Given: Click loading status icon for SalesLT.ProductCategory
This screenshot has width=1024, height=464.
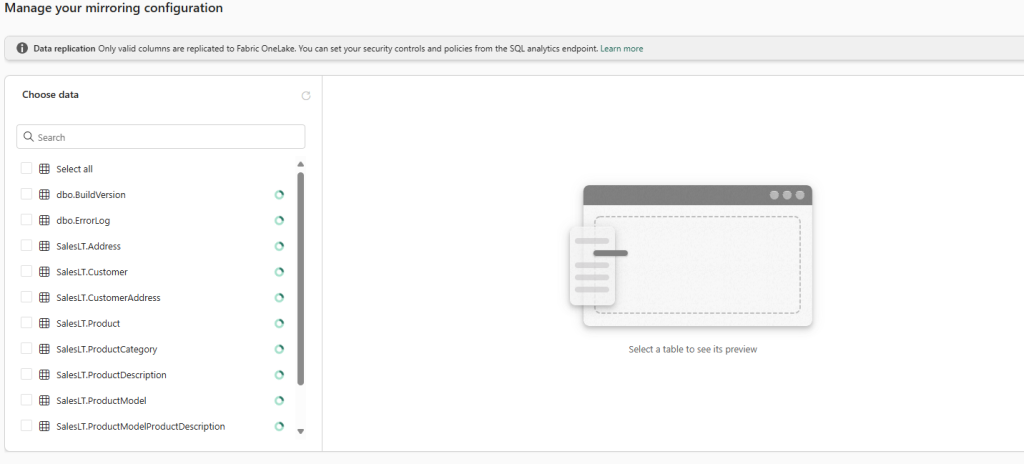Looking at the screenshot, I should click(280, 349).
